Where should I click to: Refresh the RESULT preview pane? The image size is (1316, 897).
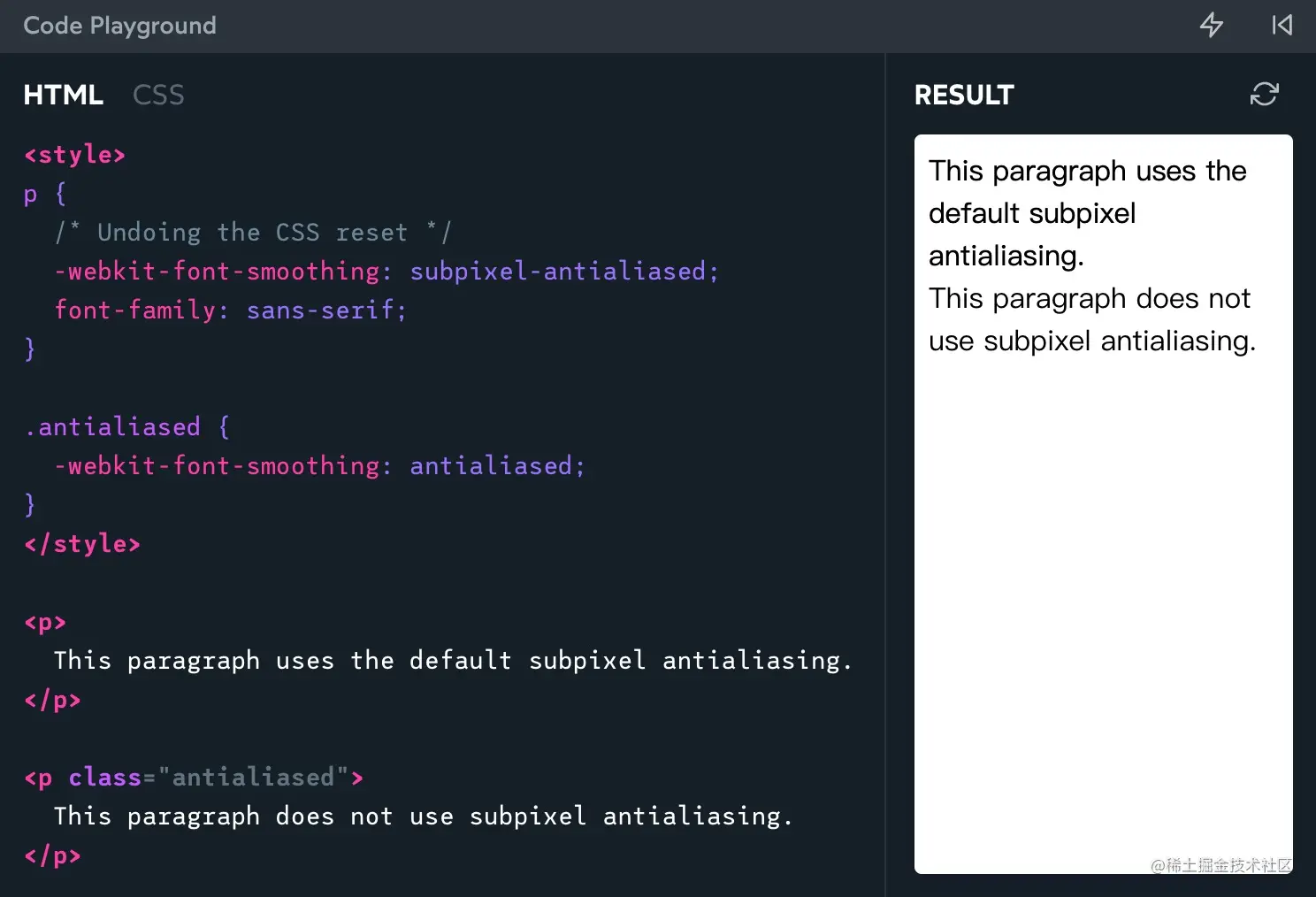tap(1264, 94)
